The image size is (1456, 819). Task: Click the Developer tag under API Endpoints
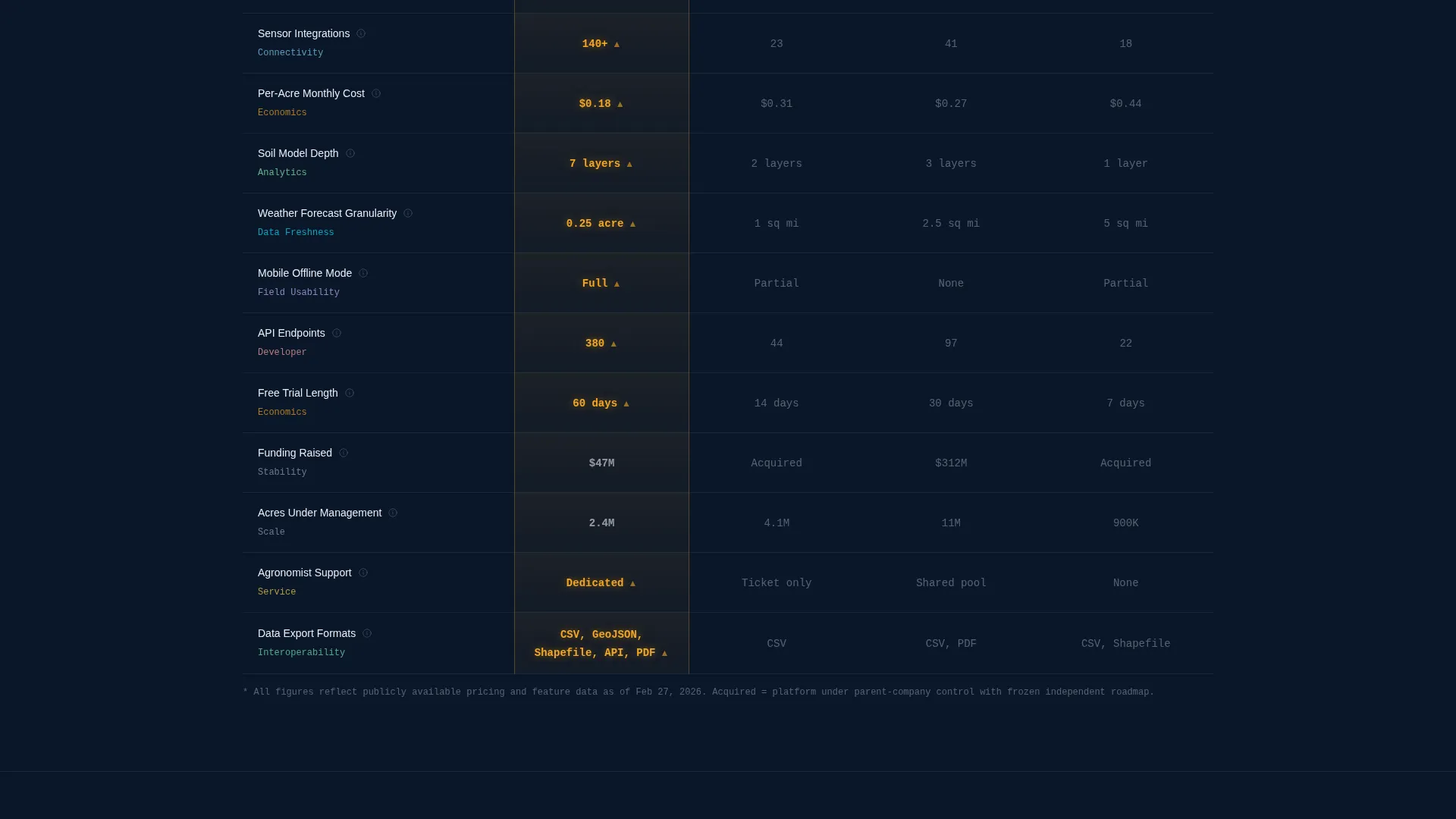point(282,352)
